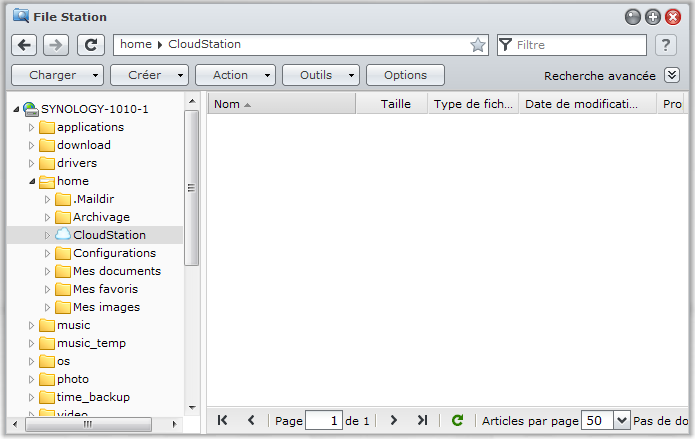Image resolution: width=695 pixels, height=439 pixels.
Task: Collapse the home folder tree node
Action: point(31,182)
